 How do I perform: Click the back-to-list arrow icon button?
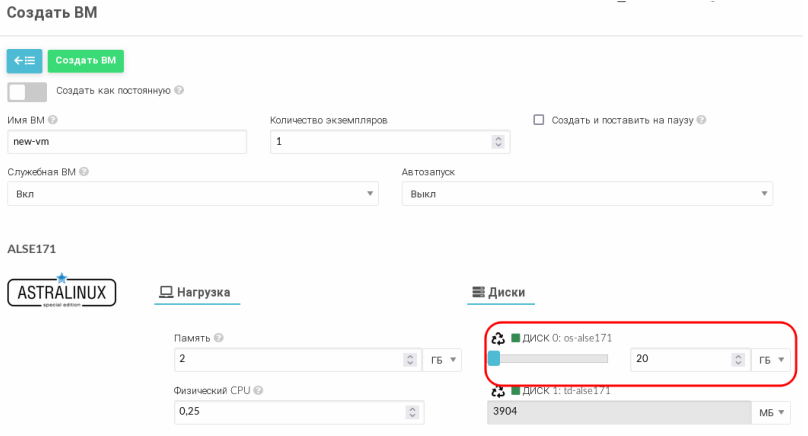[x=24, y=61]
